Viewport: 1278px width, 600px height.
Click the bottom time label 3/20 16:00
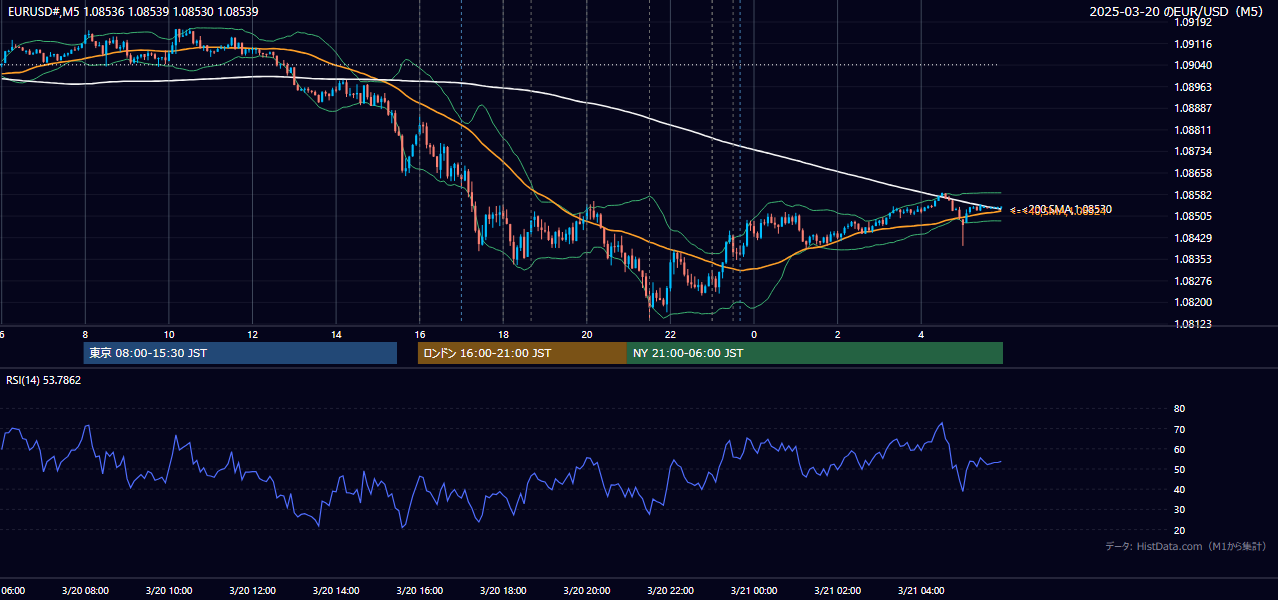tap(419, 591)
